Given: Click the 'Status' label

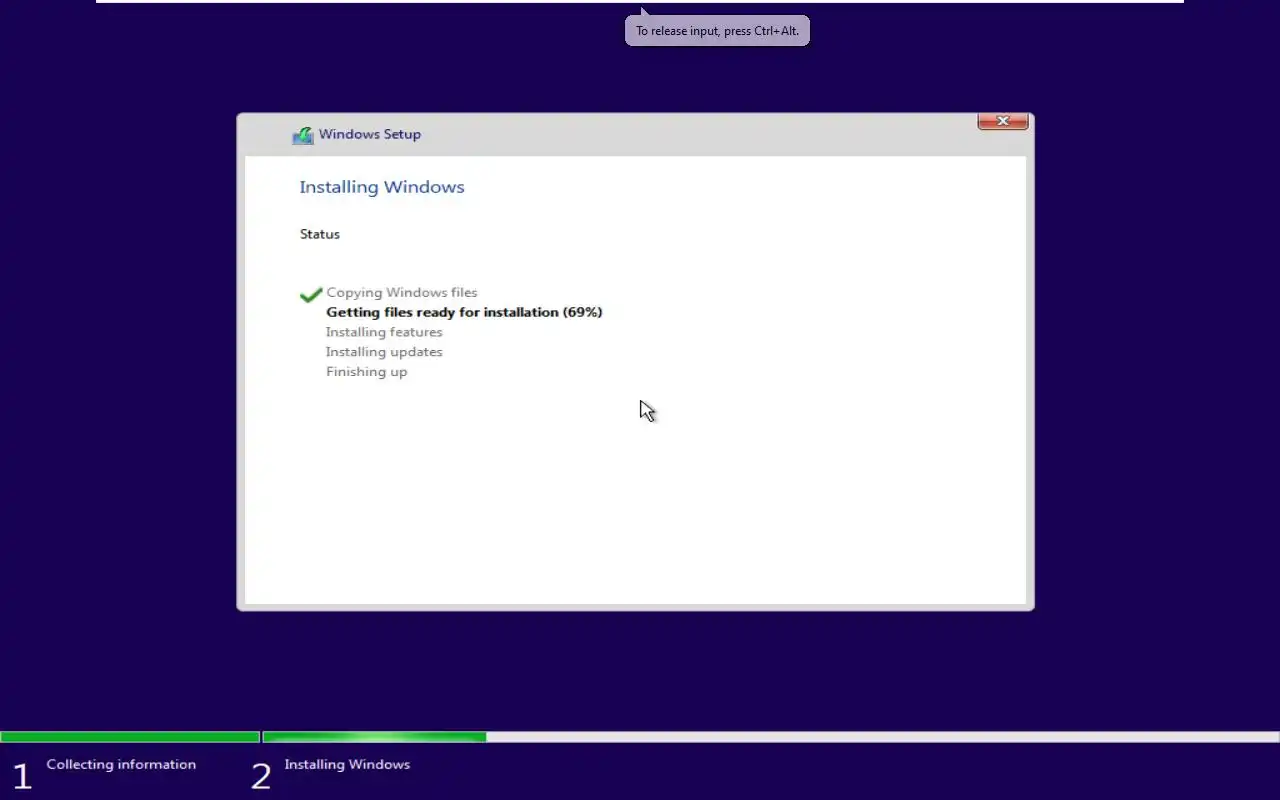Looking at the screenshot, I should [x=320, y=234].
